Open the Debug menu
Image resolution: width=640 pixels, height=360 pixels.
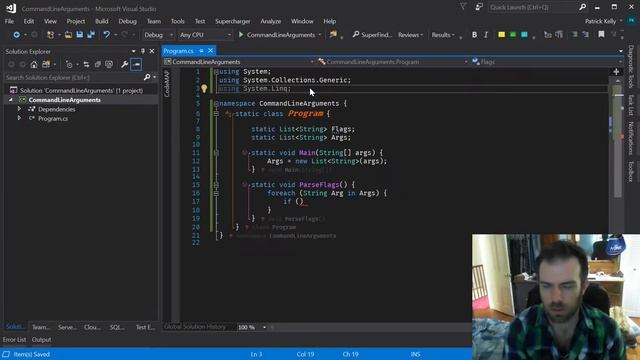point(127,21)
